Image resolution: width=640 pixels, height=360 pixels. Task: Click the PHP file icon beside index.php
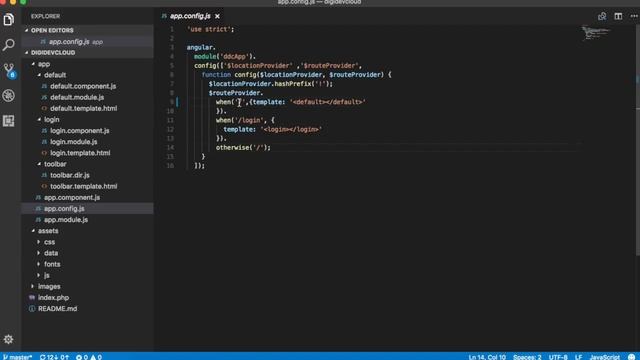(x=32, y=298)
